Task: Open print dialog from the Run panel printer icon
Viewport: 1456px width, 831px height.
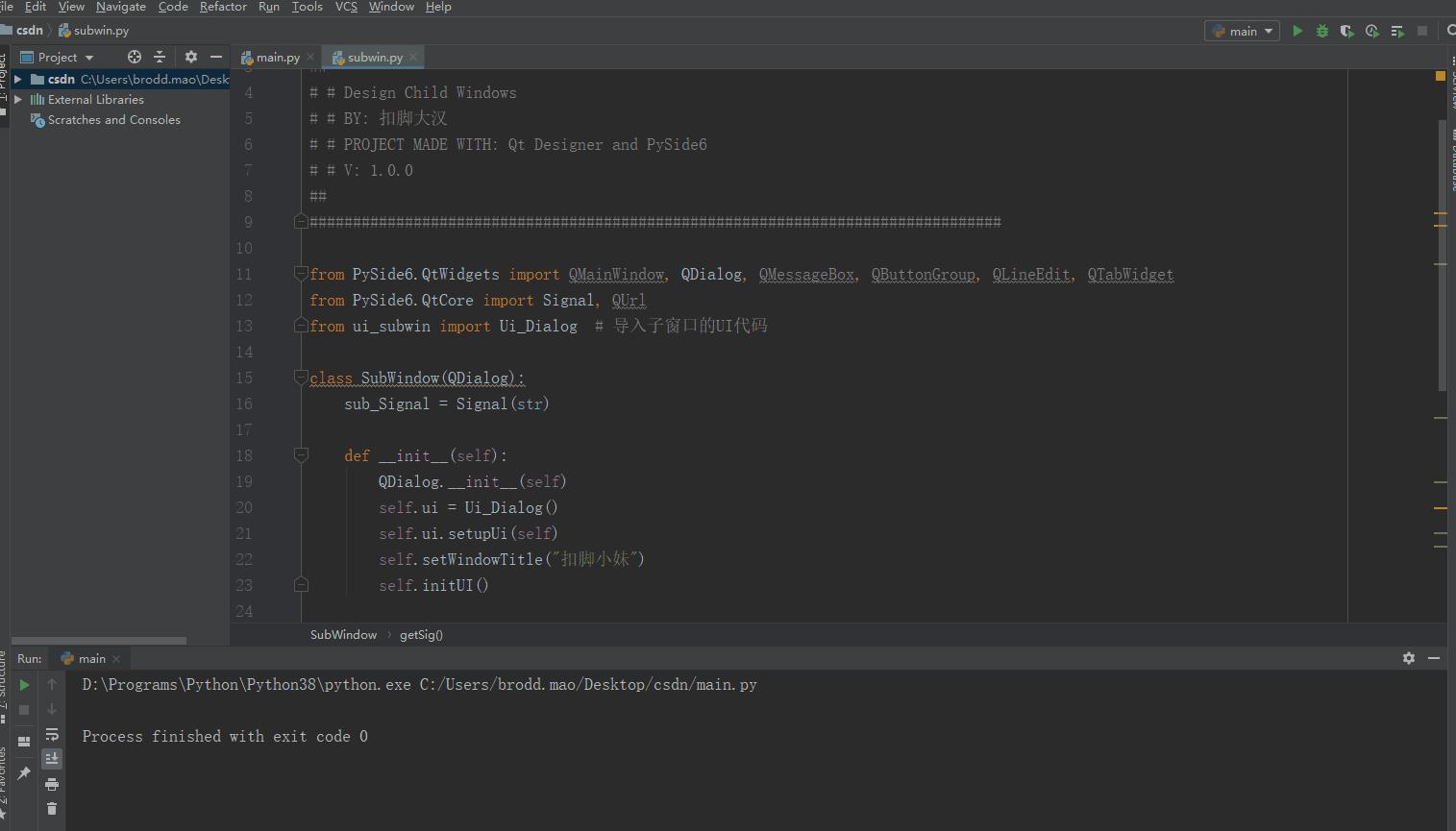Action: (x=52, y=783)
